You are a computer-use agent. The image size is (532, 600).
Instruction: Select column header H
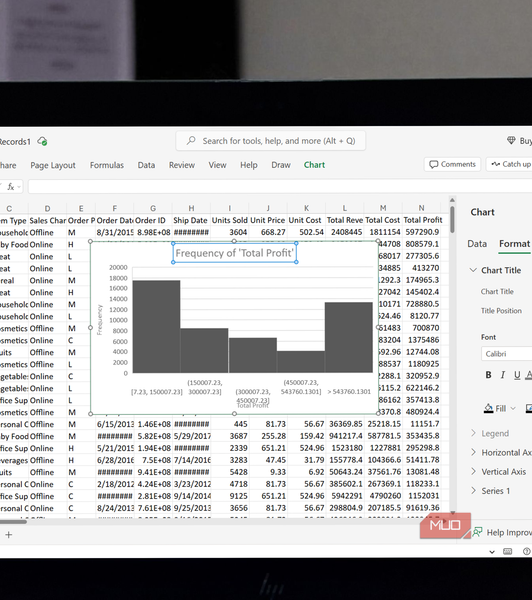pyautogui.click(x=191, y=208)
